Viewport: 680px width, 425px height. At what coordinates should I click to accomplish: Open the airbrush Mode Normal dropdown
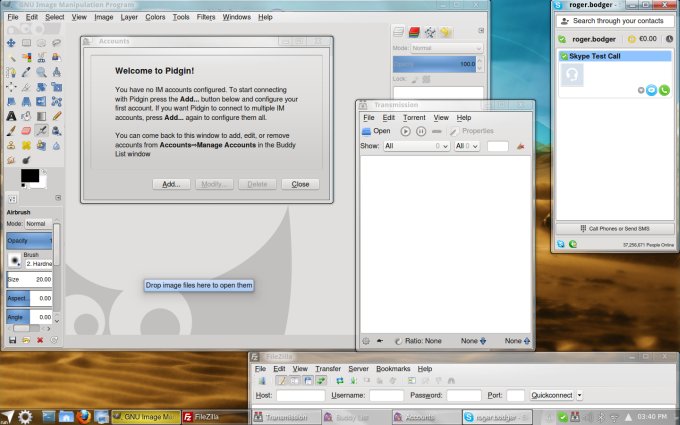tap(40, 223)
